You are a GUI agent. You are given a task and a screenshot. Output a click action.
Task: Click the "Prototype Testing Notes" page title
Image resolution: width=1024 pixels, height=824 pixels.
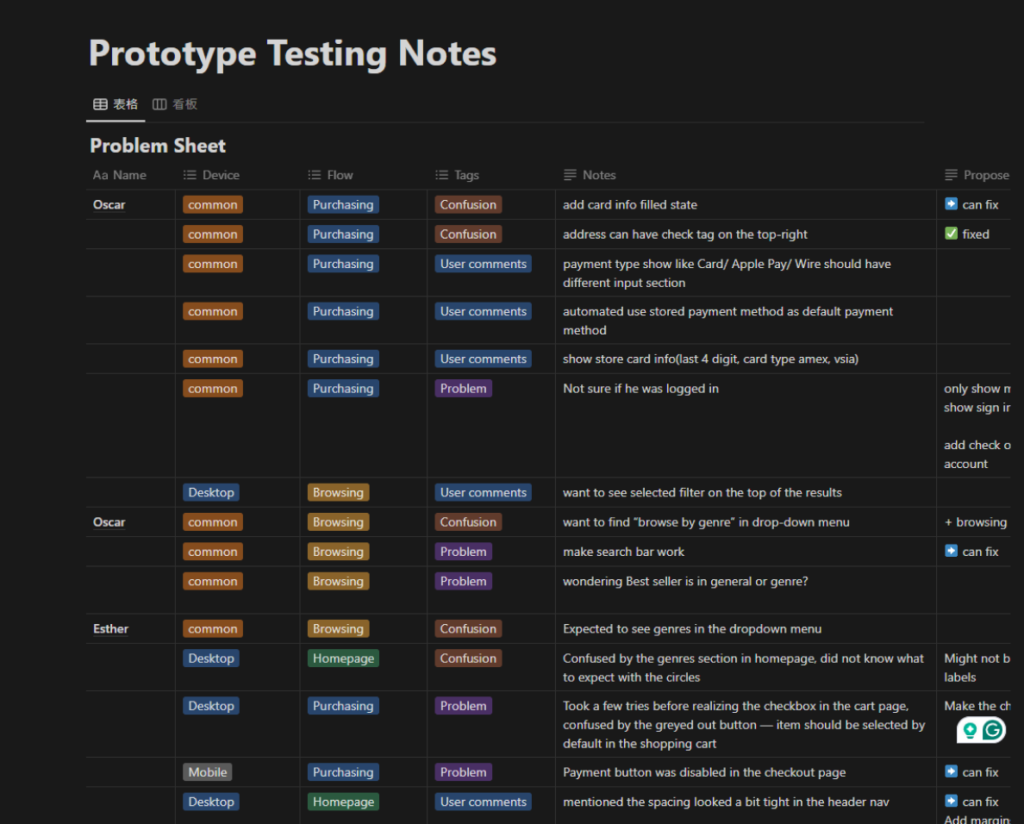pyautogui.click(x=292, y=53)
